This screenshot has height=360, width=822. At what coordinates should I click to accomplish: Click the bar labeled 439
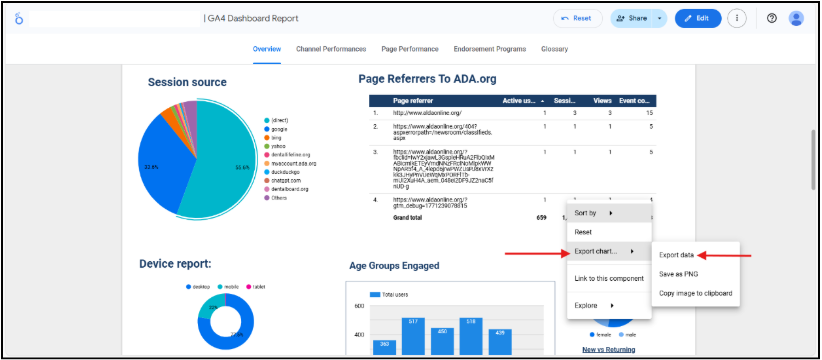500,342
